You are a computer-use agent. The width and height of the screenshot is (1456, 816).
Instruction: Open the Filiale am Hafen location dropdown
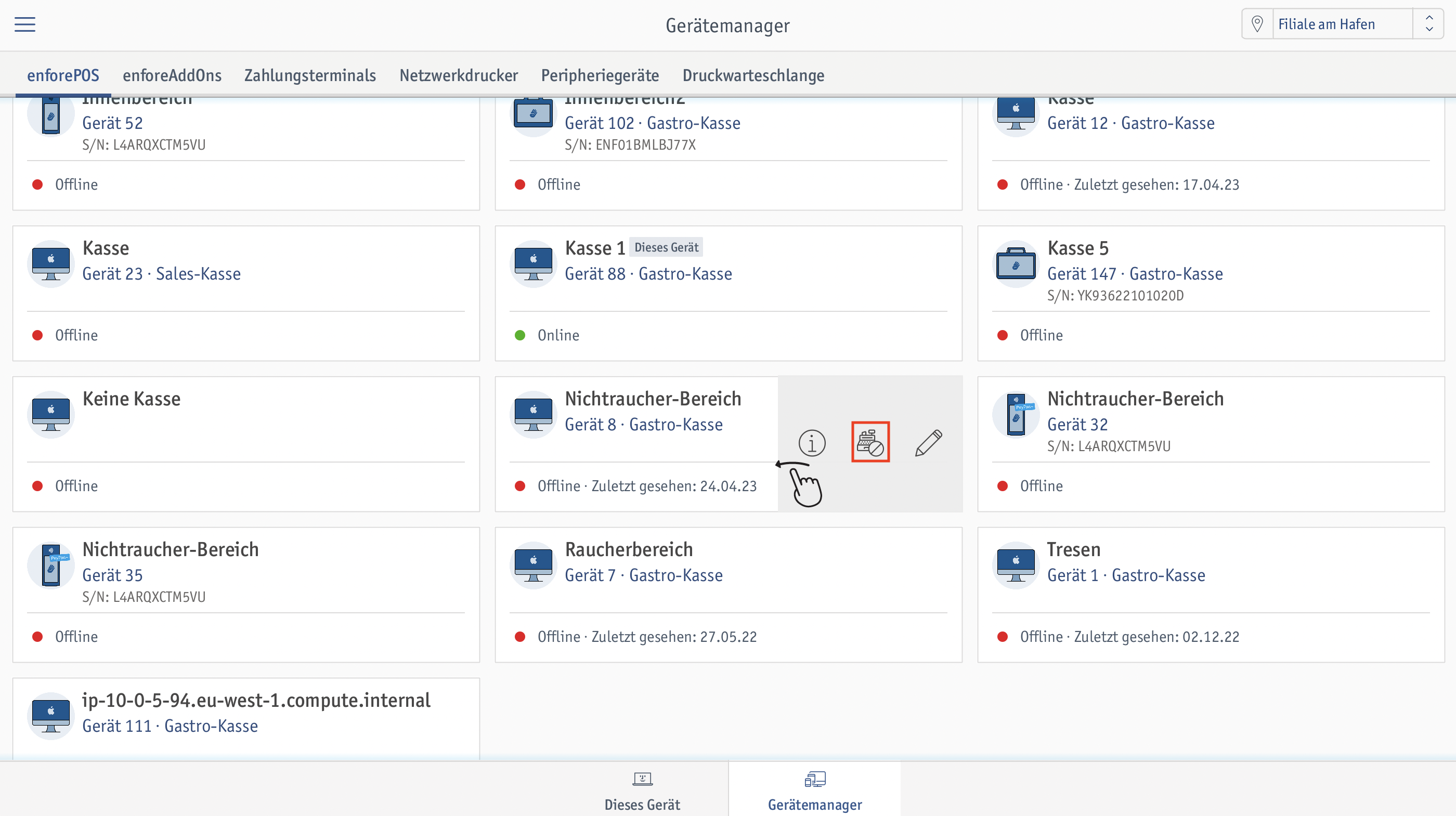pos(1343,24)
